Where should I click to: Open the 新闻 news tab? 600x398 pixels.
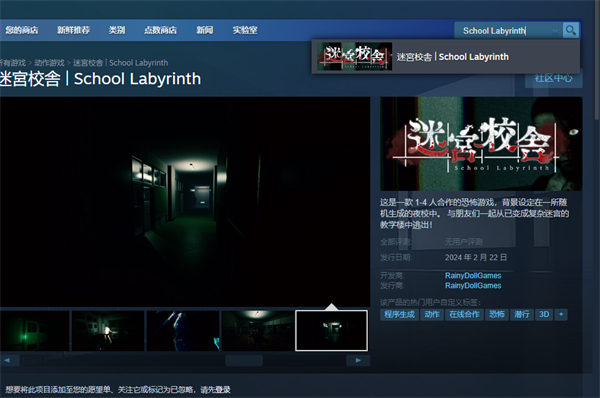tap(205, 30)
